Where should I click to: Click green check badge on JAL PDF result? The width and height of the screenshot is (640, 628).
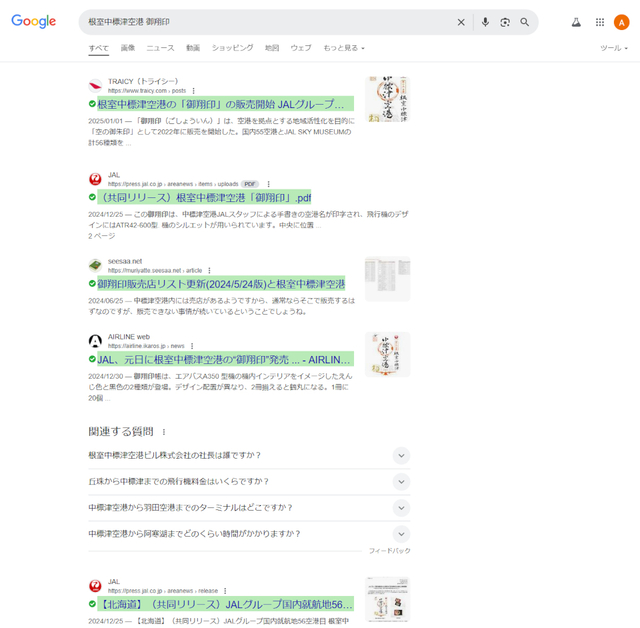click(x=92, y=197)
